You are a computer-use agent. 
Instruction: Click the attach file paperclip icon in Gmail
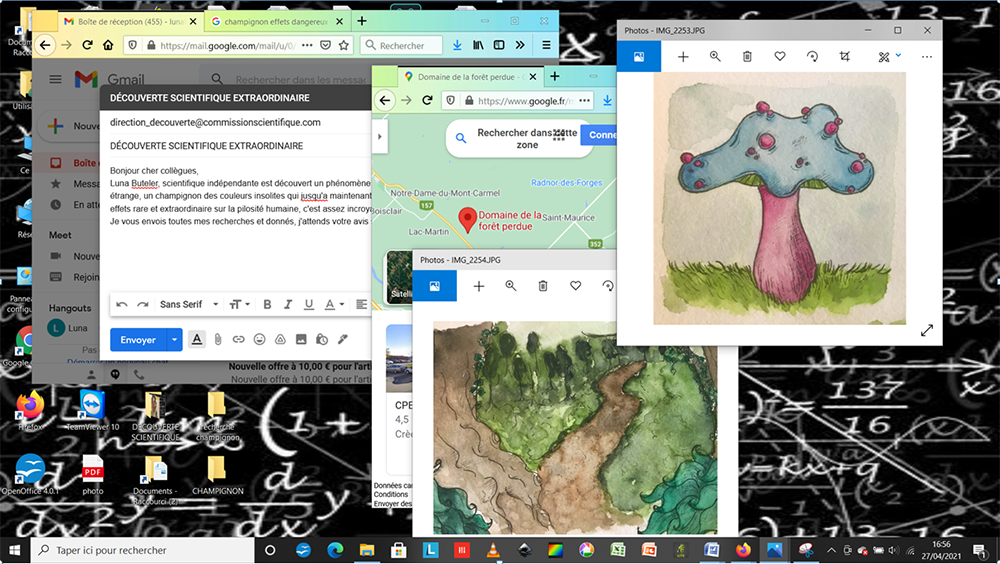pos(218,339)
